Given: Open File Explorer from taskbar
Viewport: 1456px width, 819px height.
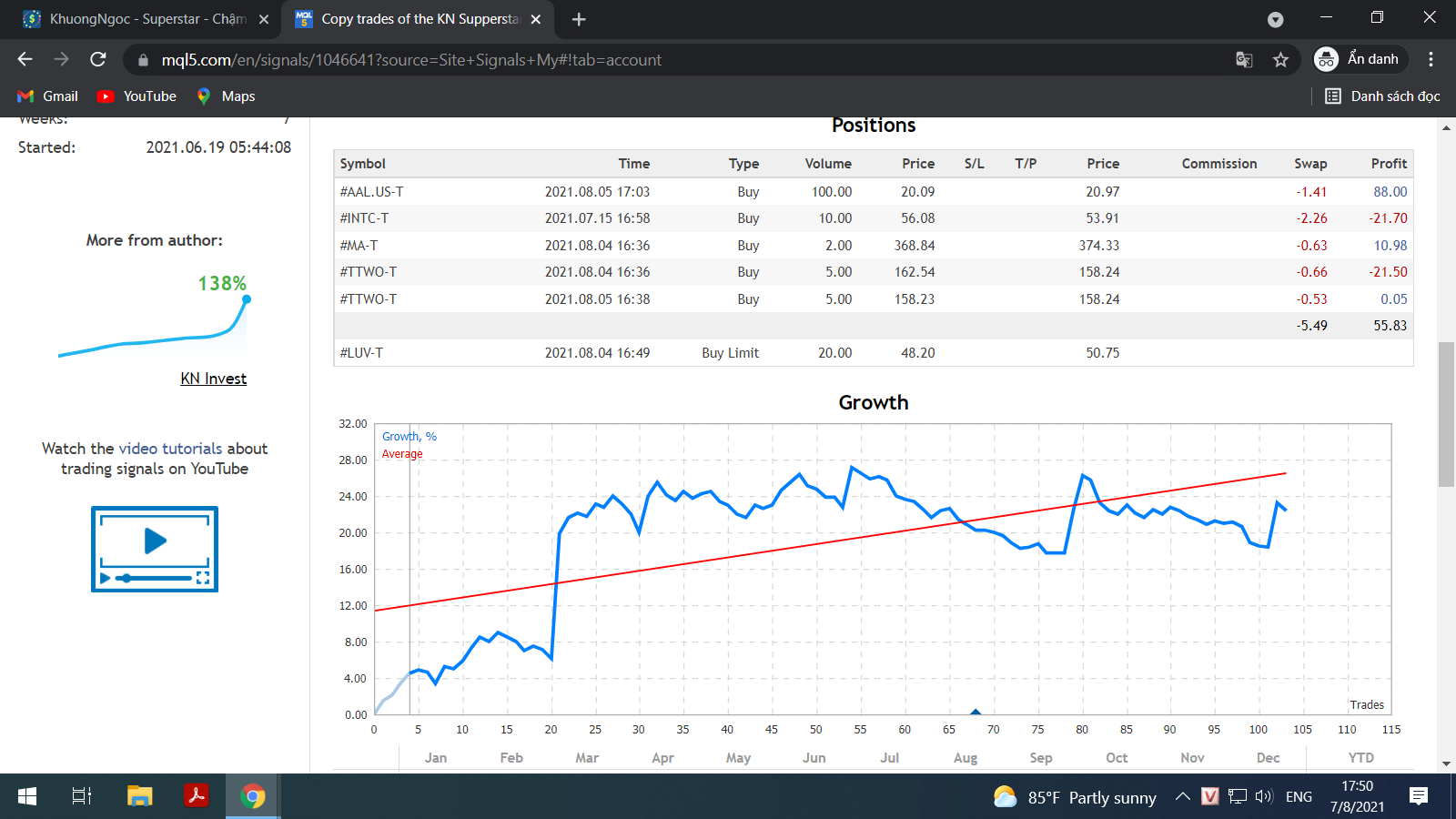Looking at the screenshot, I should 139,797.
